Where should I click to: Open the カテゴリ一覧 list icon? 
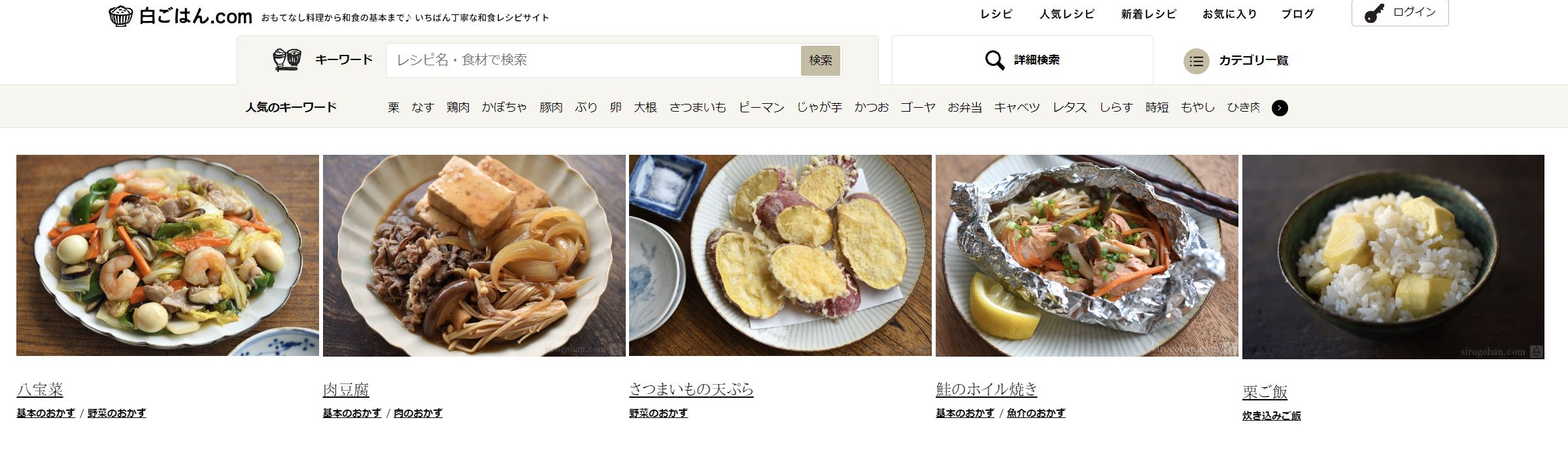pos(1196,61)
